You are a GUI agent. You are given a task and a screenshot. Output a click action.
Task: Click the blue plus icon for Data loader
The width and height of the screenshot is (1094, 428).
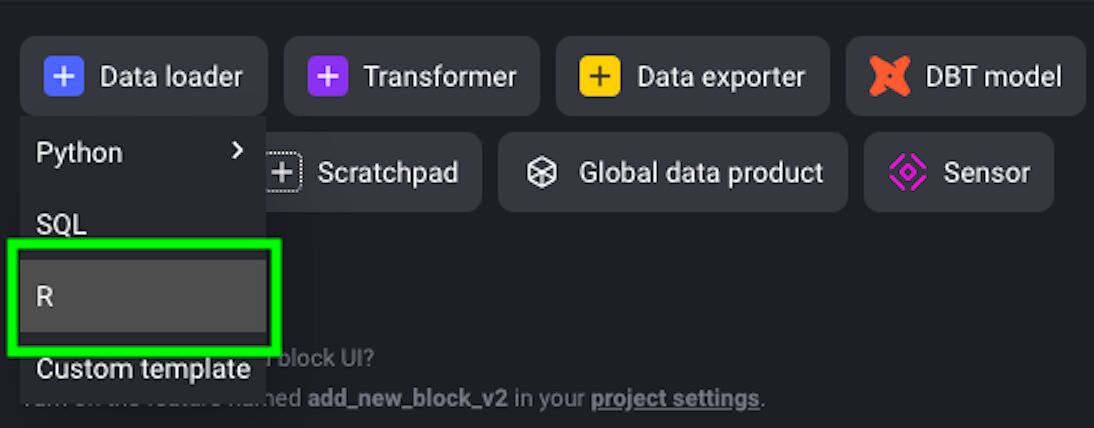(x=63, y=76)
